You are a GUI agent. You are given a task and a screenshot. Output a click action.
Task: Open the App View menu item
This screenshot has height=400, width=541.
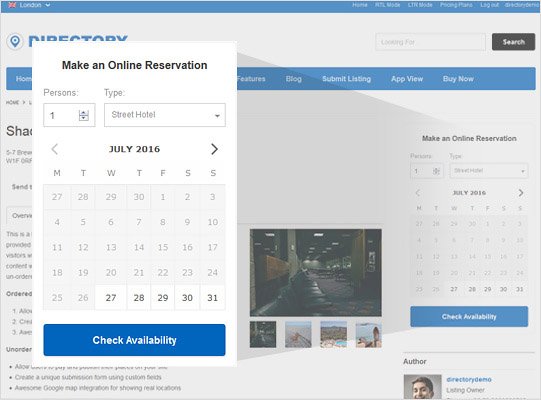click(x=407, y=79)
